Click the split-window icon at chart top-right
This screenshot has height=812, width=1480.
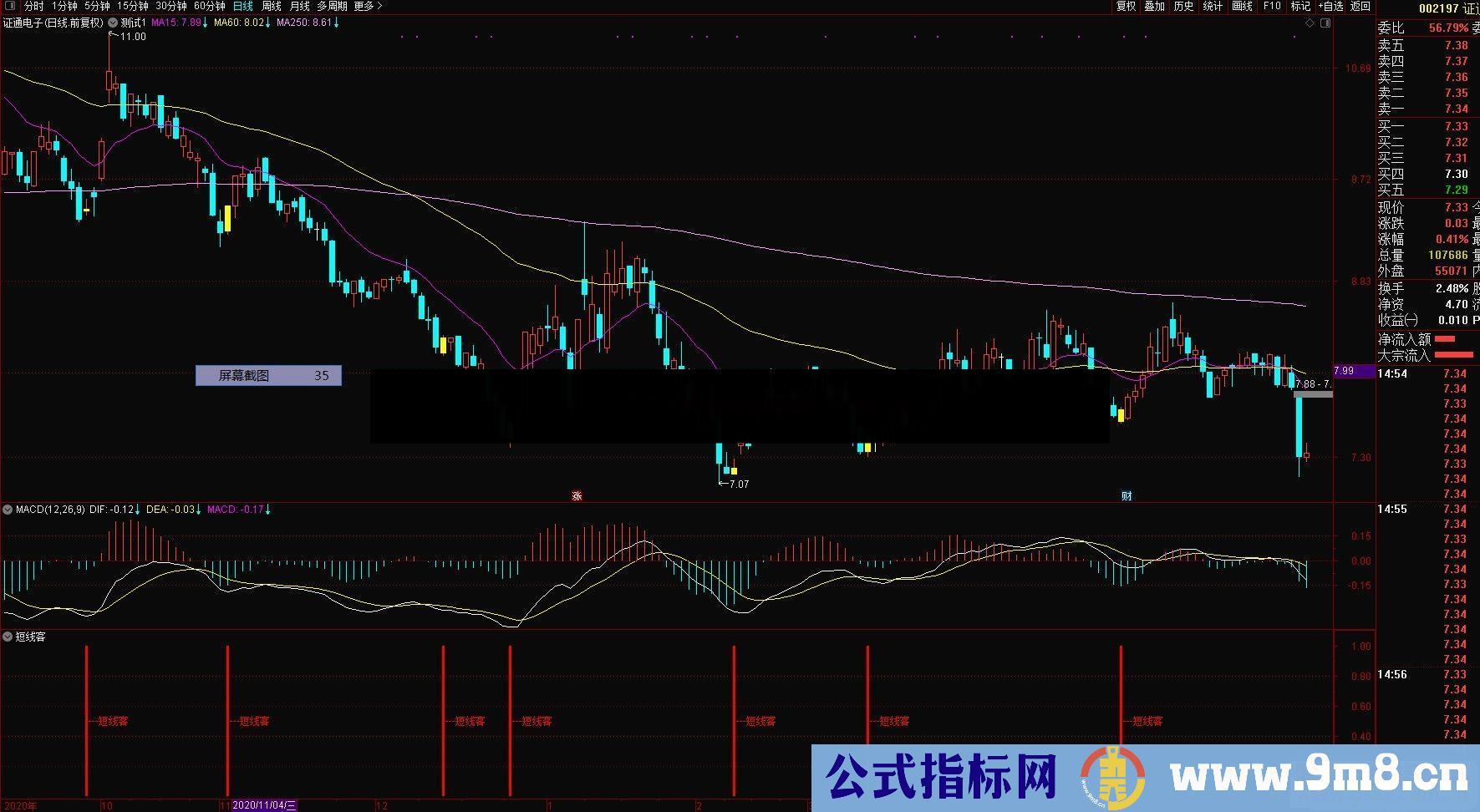[x=1325, y=23]
